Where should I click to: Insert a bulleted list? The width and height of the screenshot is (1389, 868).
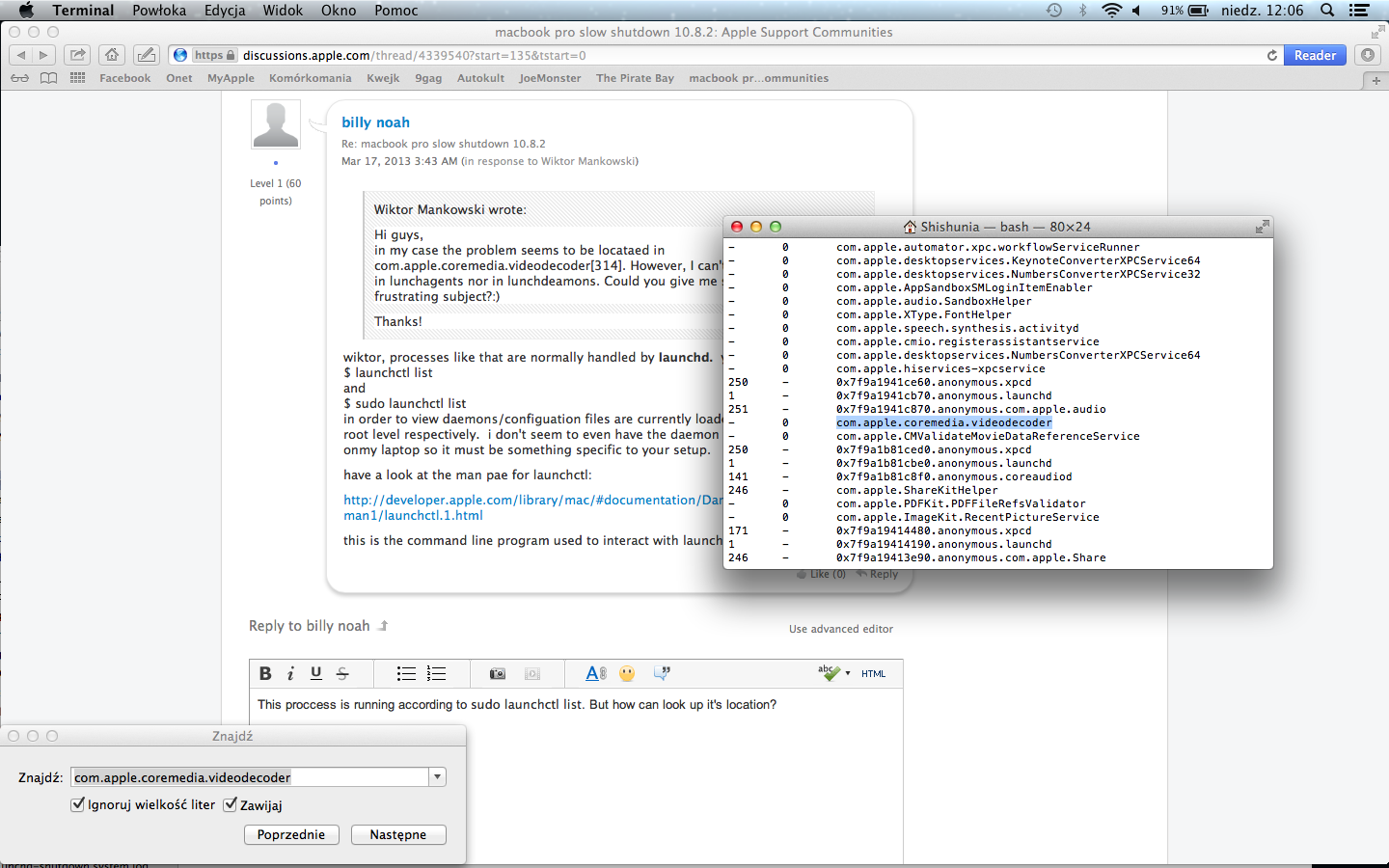[406, 673]
